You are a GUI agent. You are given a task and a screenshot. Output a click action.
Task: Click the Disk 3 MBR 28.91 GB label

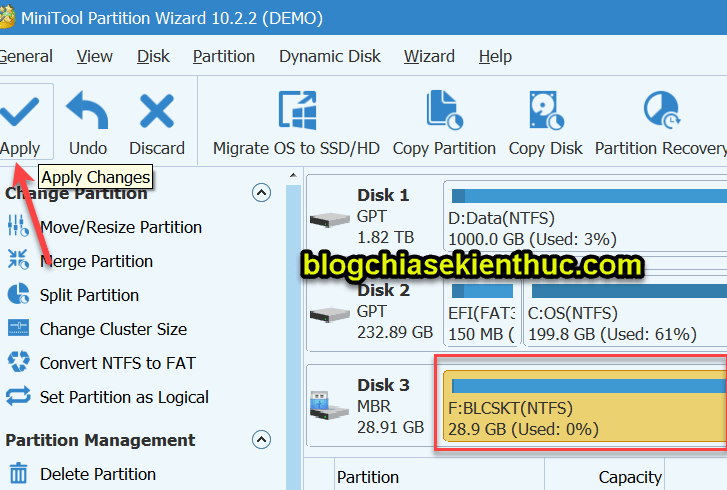(390, 406)
